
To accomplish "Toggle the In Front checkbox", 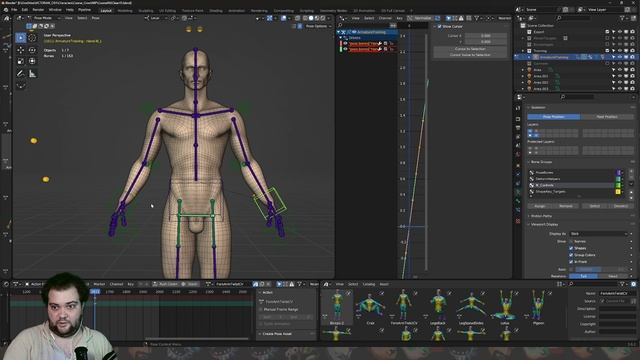I will click(571, 262).
